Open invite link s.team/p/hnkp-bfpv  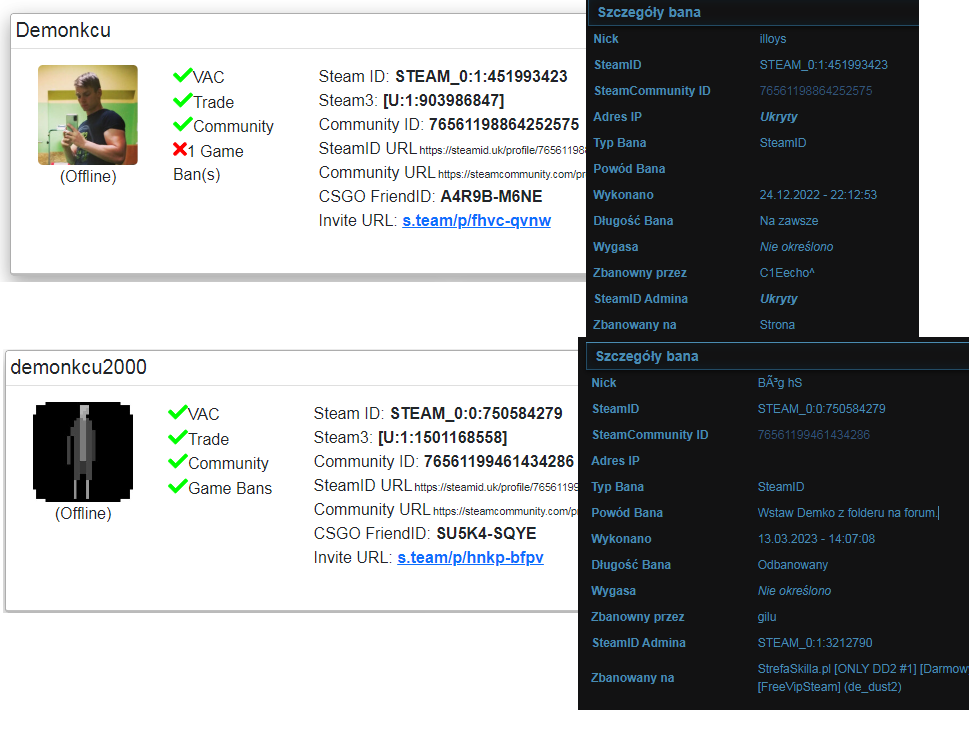tap(470, 558)
